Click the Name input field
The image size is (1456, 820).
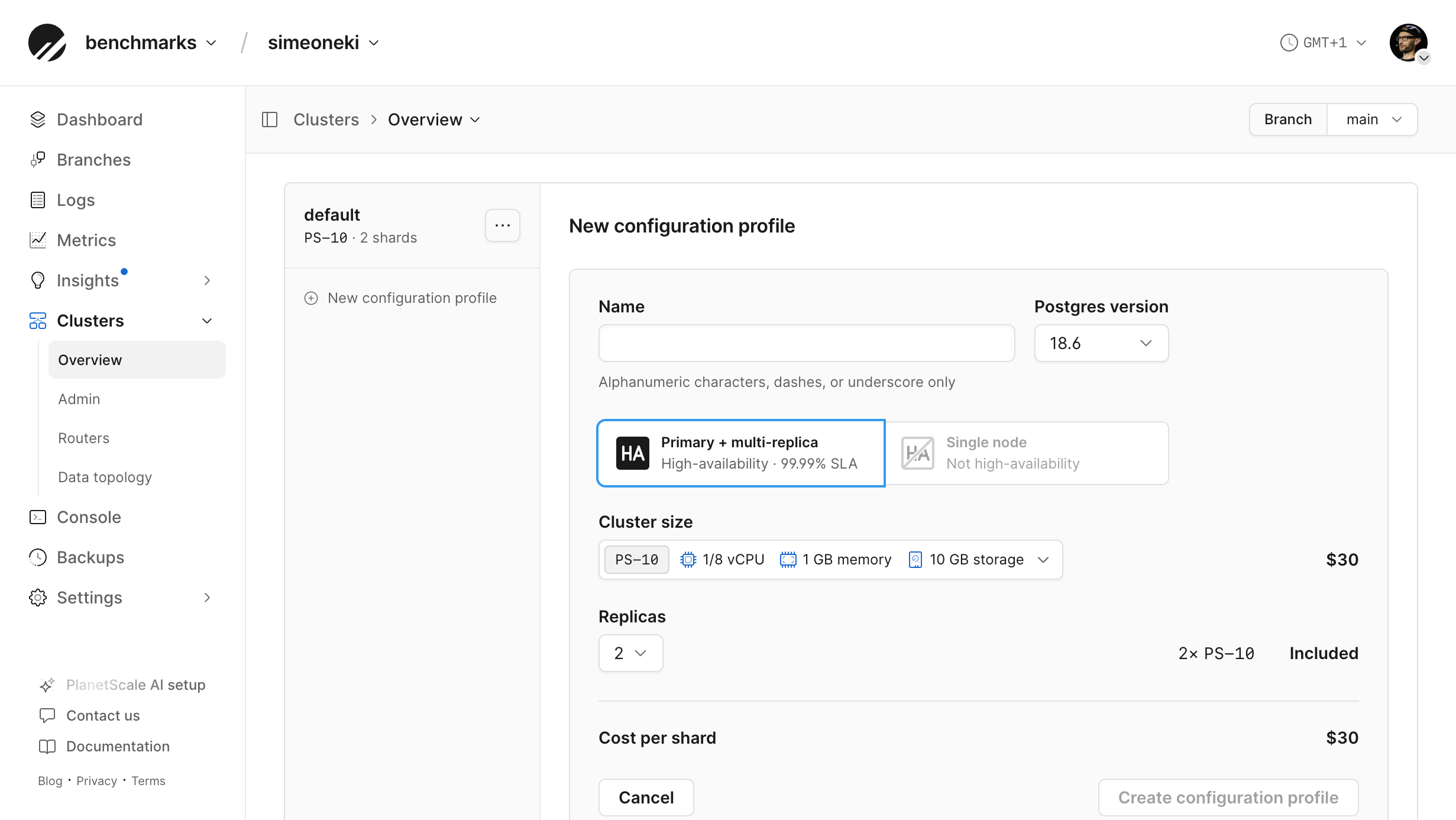pos(807,343)
